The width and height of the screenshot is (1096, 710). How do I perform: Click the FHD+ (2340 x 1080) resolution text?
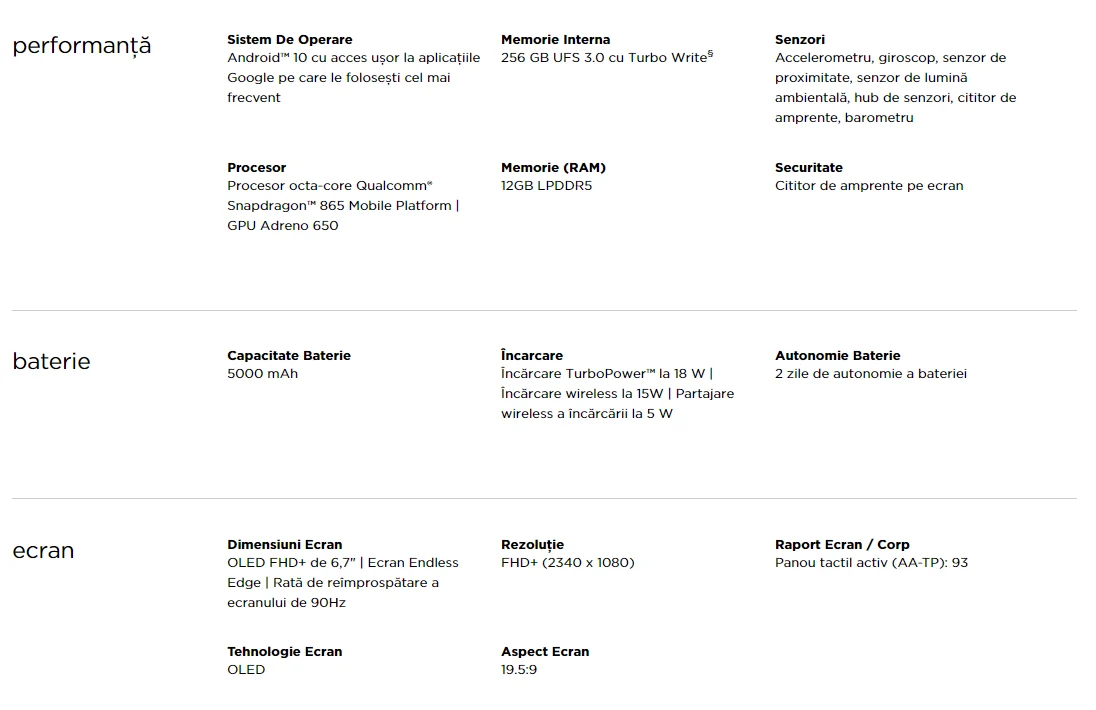pyautogui.click(x=568, y=563)
